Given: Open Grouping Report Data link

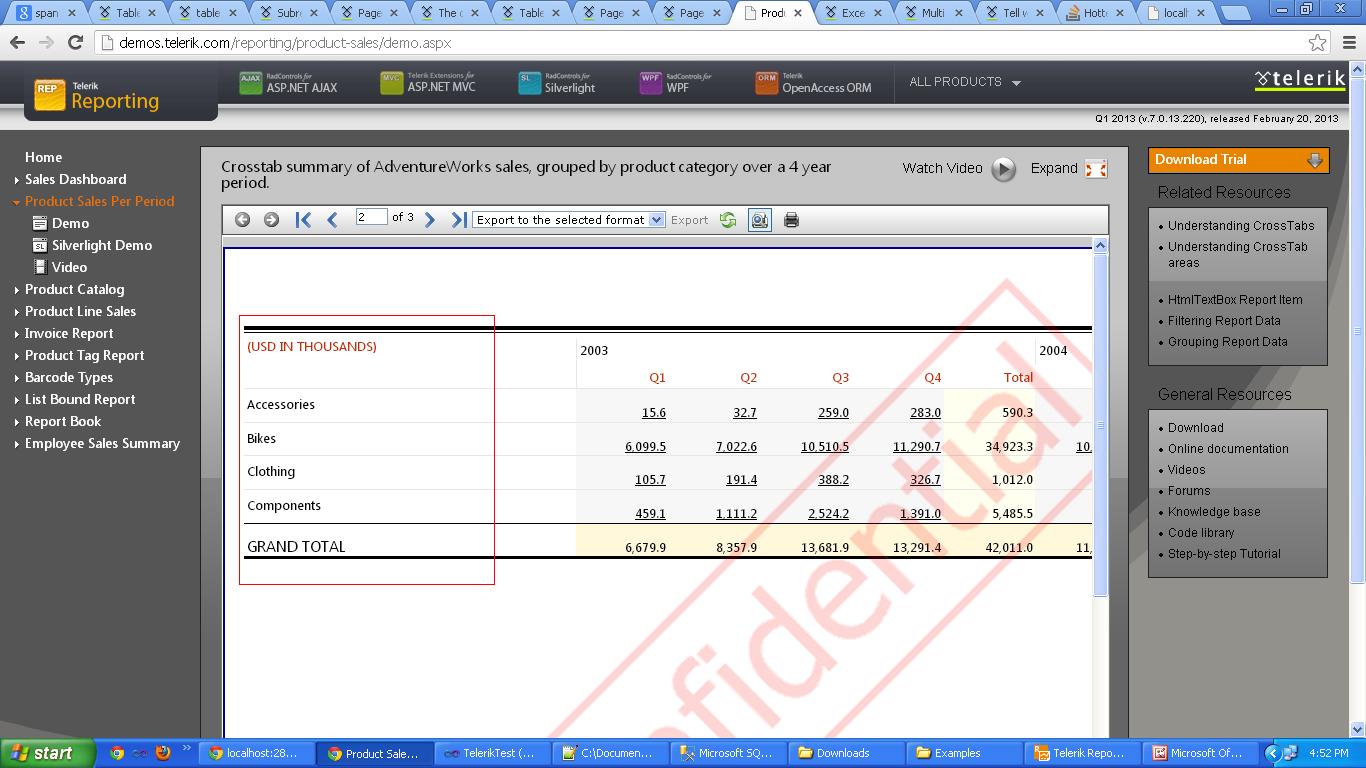Looking at the screenshot, I should 1228,342.
